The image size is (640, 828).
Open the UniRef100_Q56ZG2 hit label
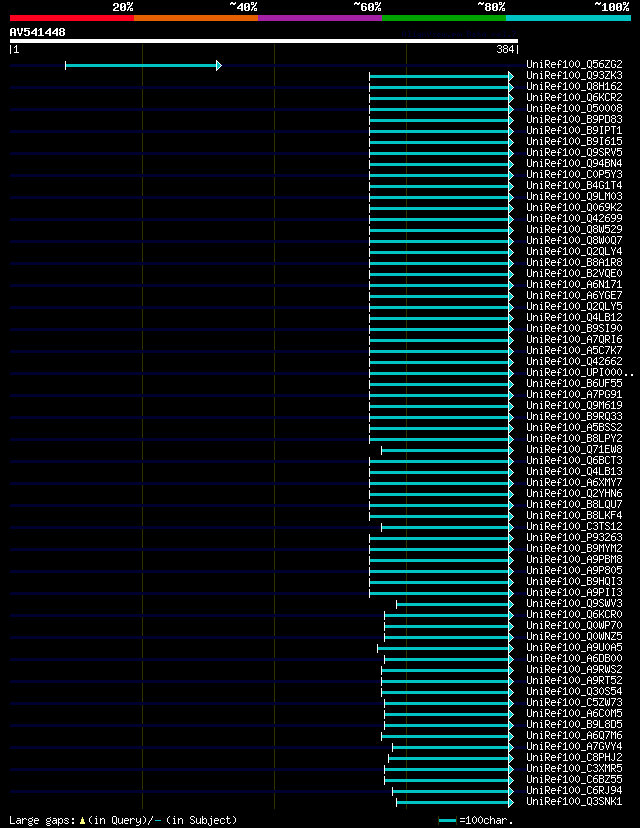click(x=574, y=64)
